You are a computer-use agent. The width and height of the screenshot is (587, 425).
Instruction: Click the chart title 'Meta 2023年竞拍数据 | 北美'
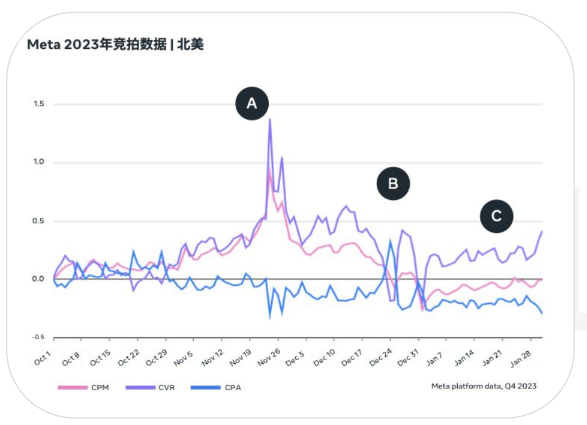pyautogui.click(x=115, y=45)
